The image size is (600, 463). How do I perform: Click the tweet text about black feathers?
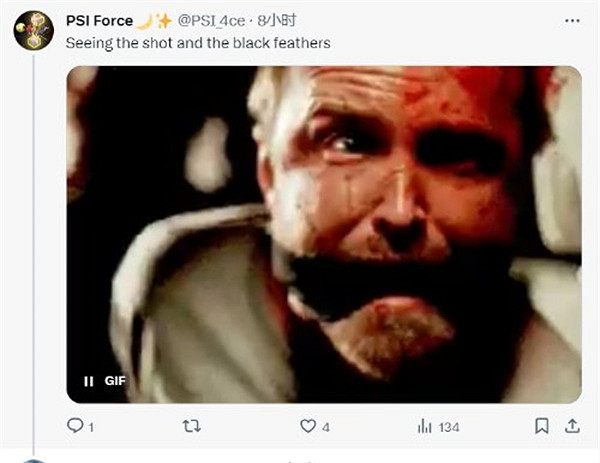tap(198, 43)
